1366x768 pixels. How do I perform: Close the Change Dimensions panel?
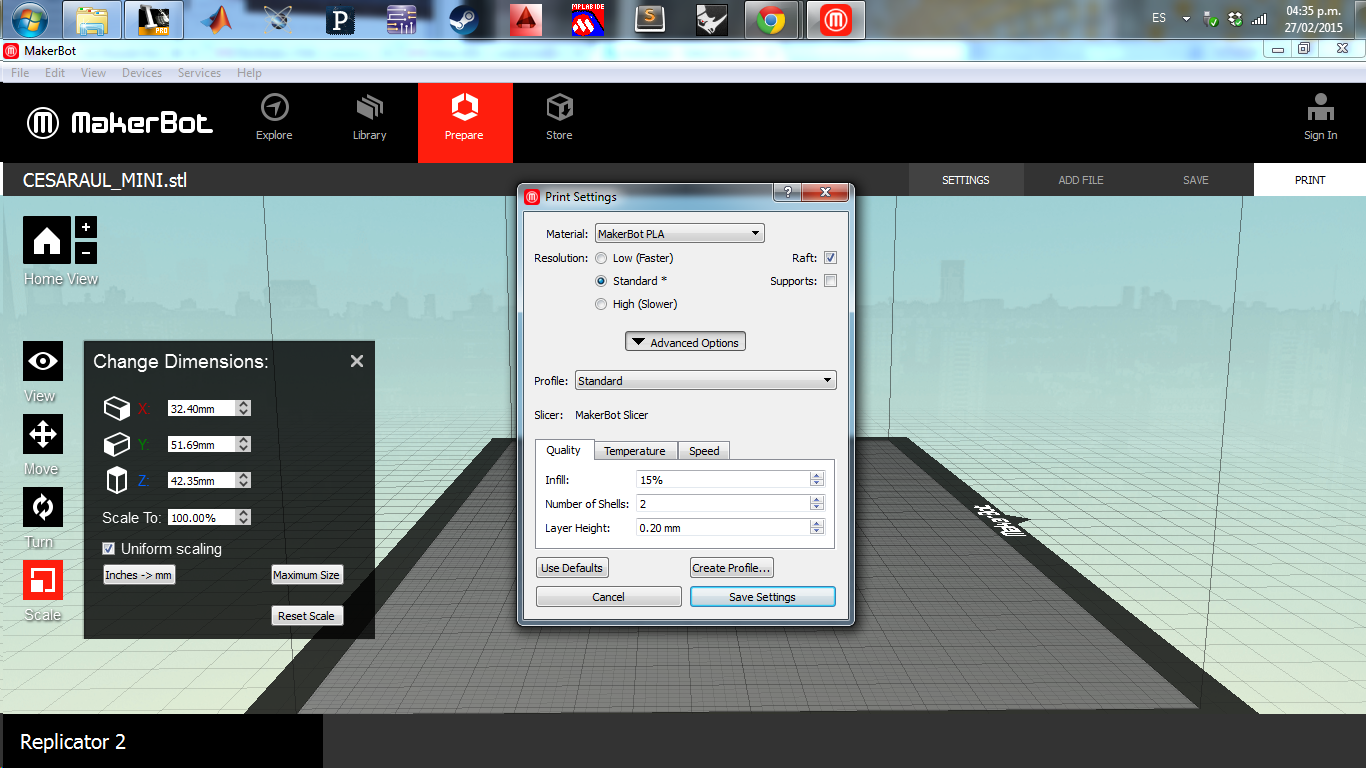[x=357, y=361]
